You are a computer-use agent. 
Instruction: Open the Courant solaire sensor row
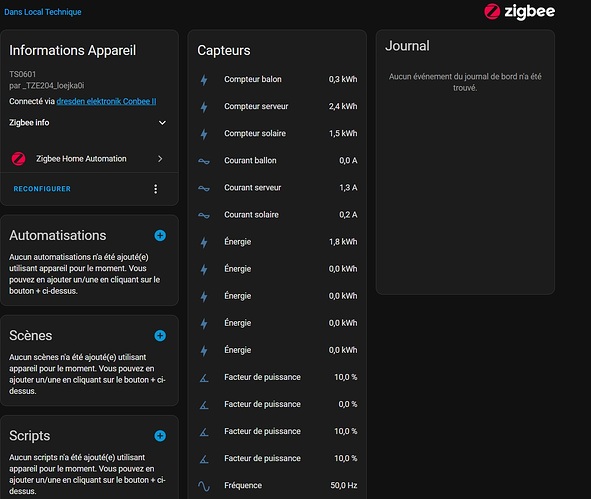point(277,215)
